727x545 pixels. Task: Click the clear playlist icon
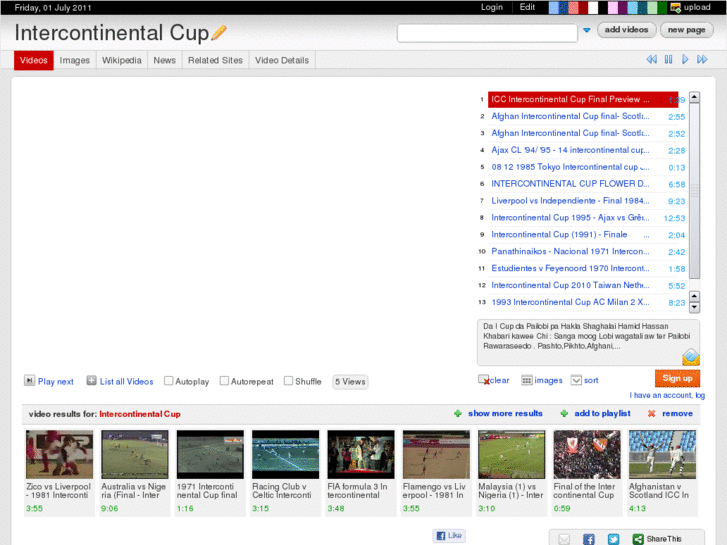(484, 380)
